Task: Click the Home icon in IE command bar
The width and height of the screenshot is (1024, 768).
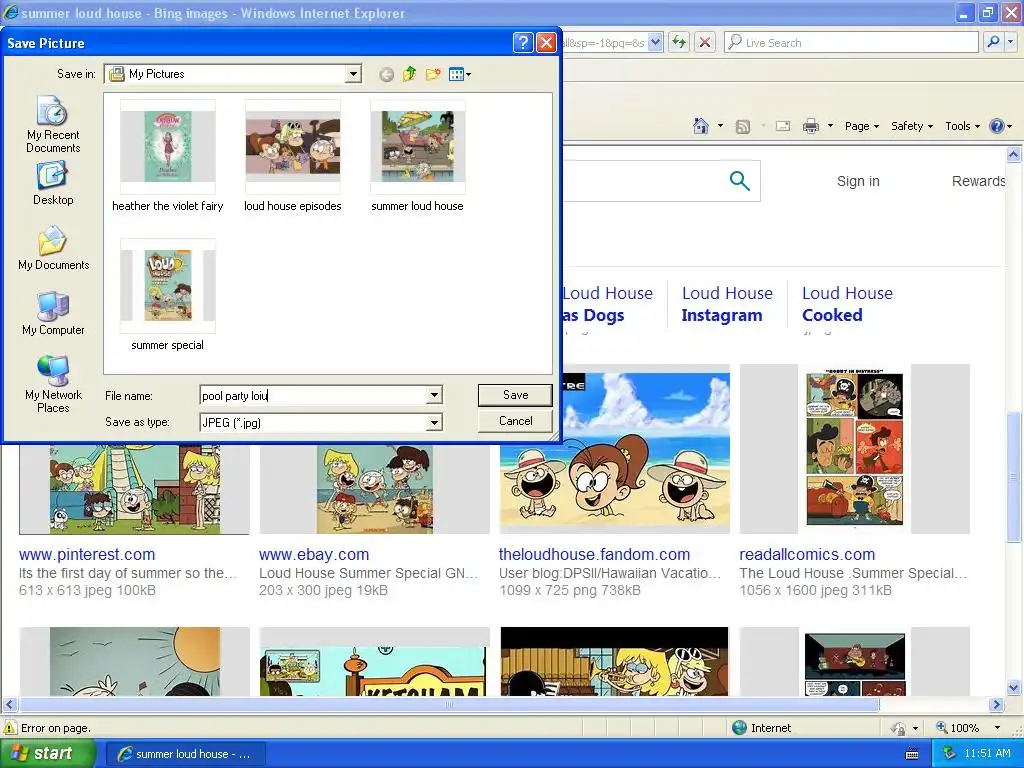Action: pyautogui.click(x=701, y=126)
